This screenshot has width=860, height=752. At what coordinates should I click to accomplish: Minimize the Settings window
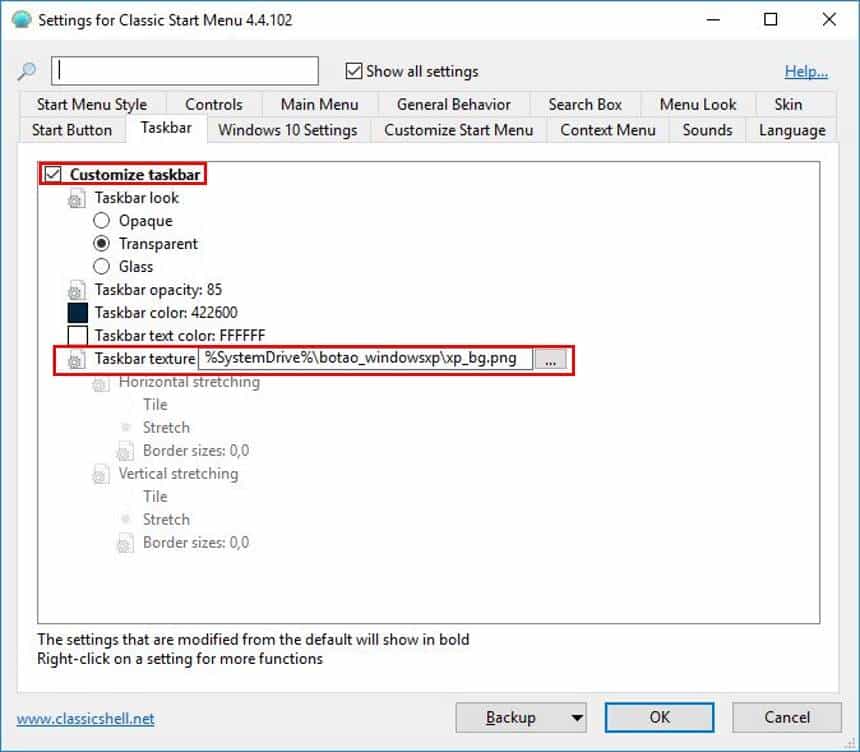click(713, 20)
